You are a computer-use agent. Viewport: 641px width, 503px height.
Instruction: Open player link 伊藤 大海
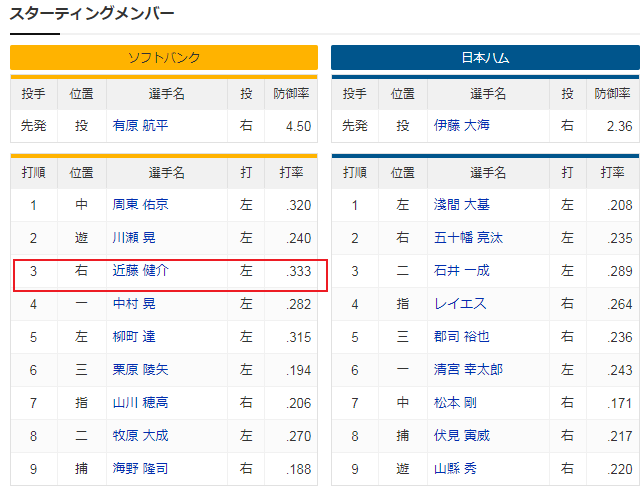[462, 125]
